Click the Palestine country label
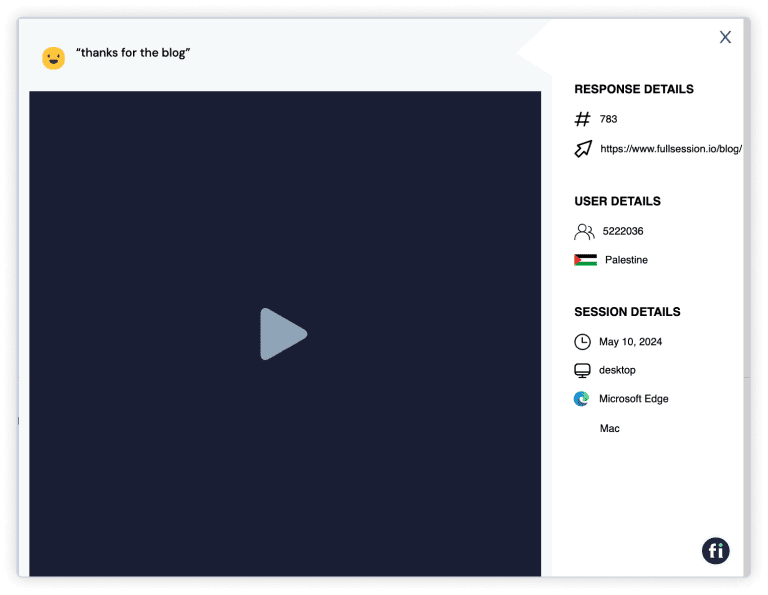 (x=626, y=260)
